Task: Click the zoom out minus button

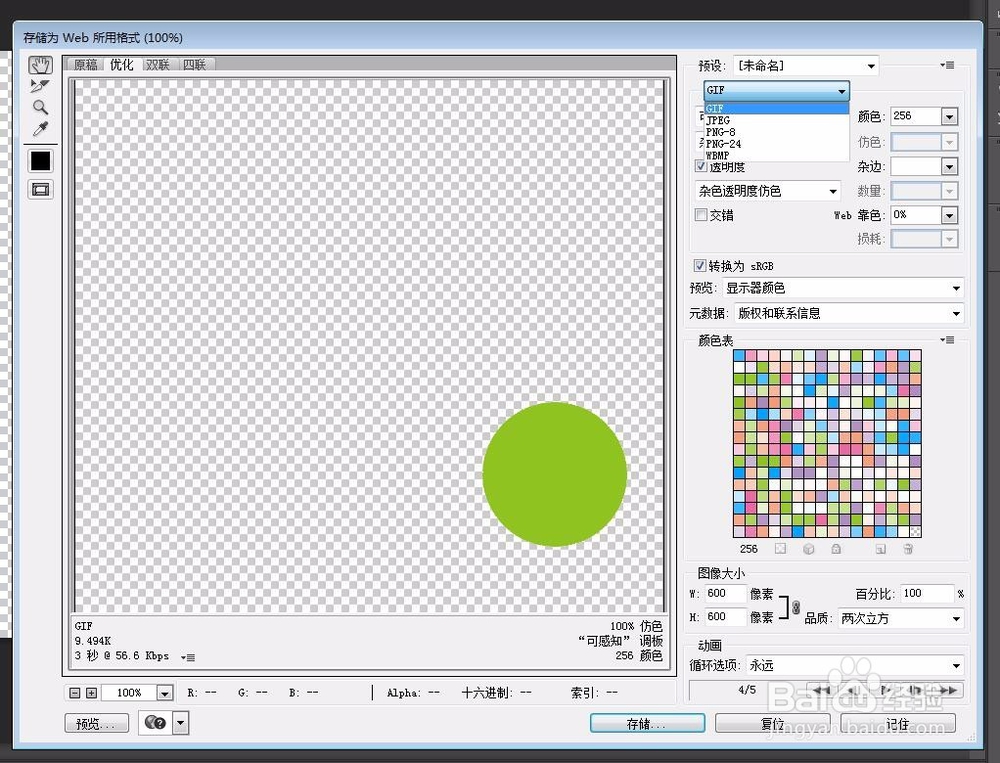Action: point(75,693)
